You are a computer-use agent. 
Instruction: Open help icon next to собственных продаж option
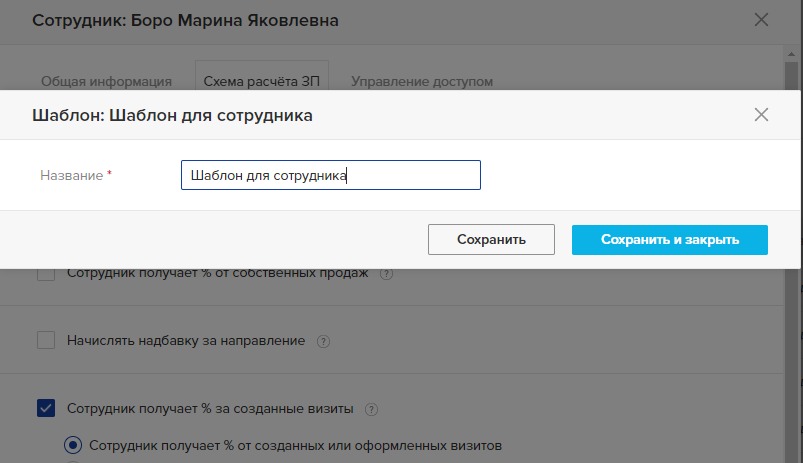click(x=387, y=274)
